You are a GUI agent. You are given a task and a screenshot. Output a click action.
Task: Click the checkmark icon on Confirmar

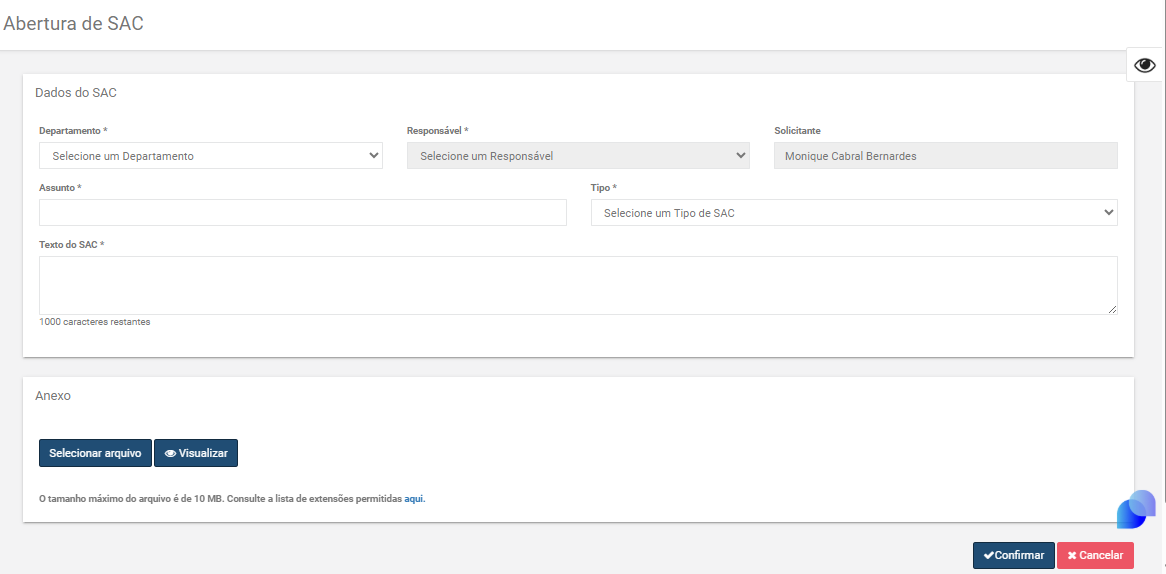[x=988, y=555]
